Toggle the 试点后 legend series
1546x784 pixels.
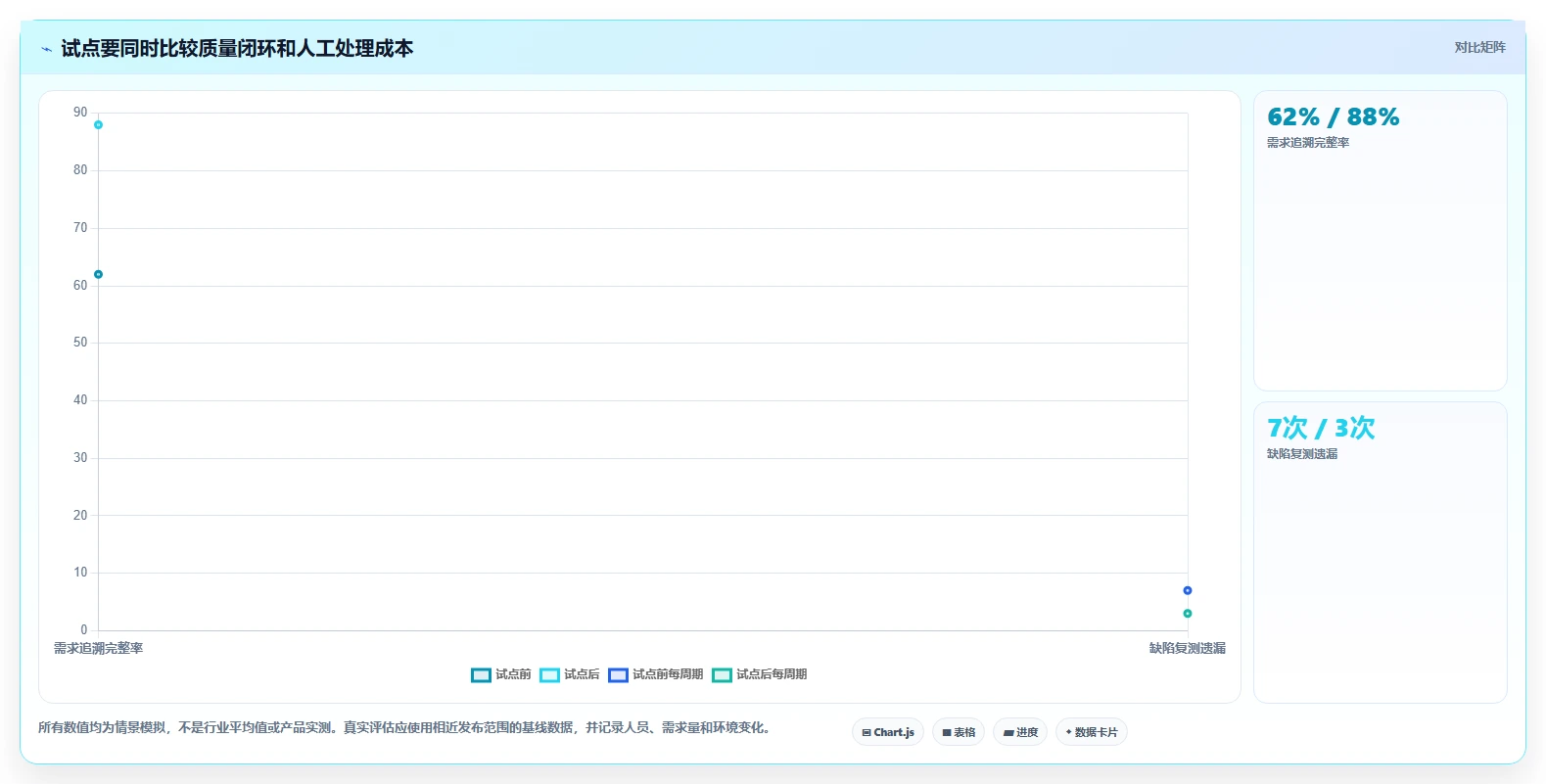click(x=569, y=674)
